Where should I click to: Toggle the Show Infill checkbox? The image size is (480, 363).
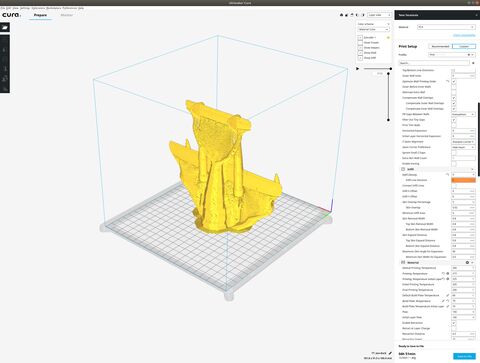click(360, 58)
